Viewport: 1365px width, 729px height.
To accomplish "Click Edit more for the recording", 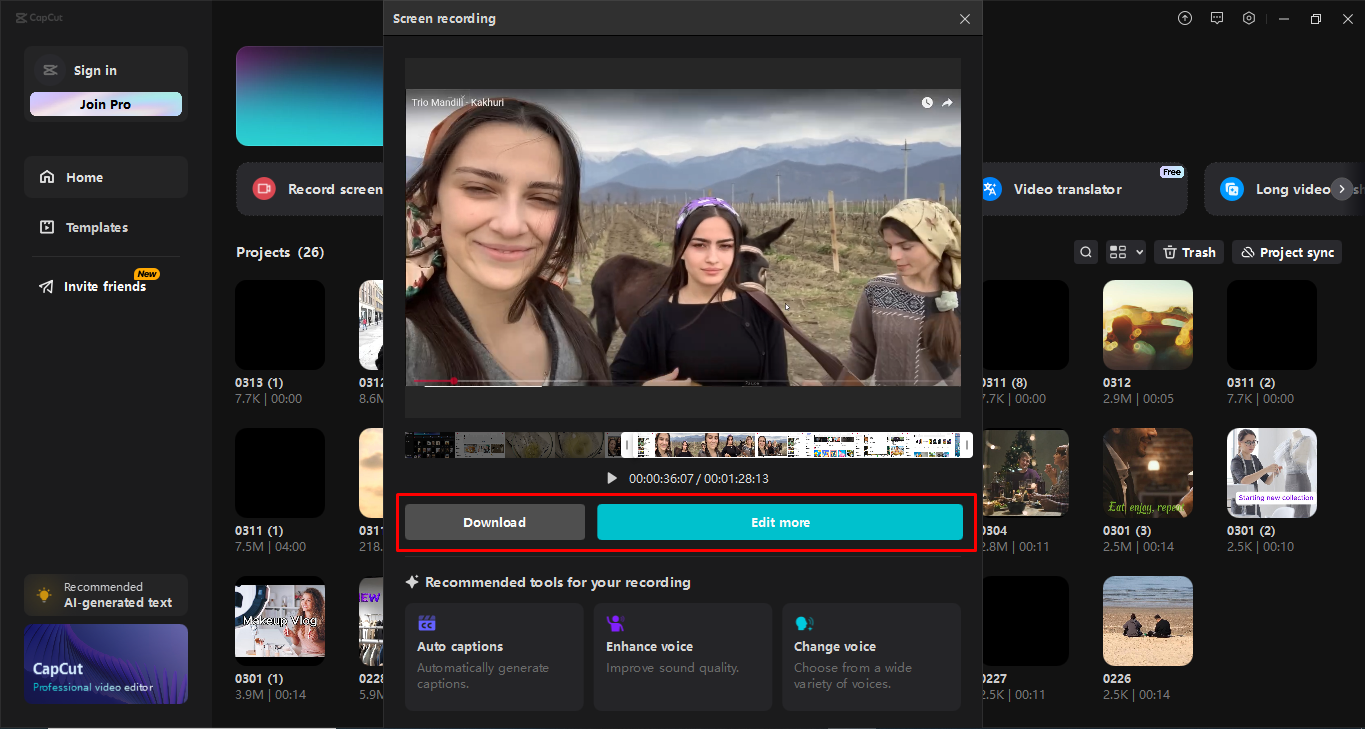I will 780,521.
